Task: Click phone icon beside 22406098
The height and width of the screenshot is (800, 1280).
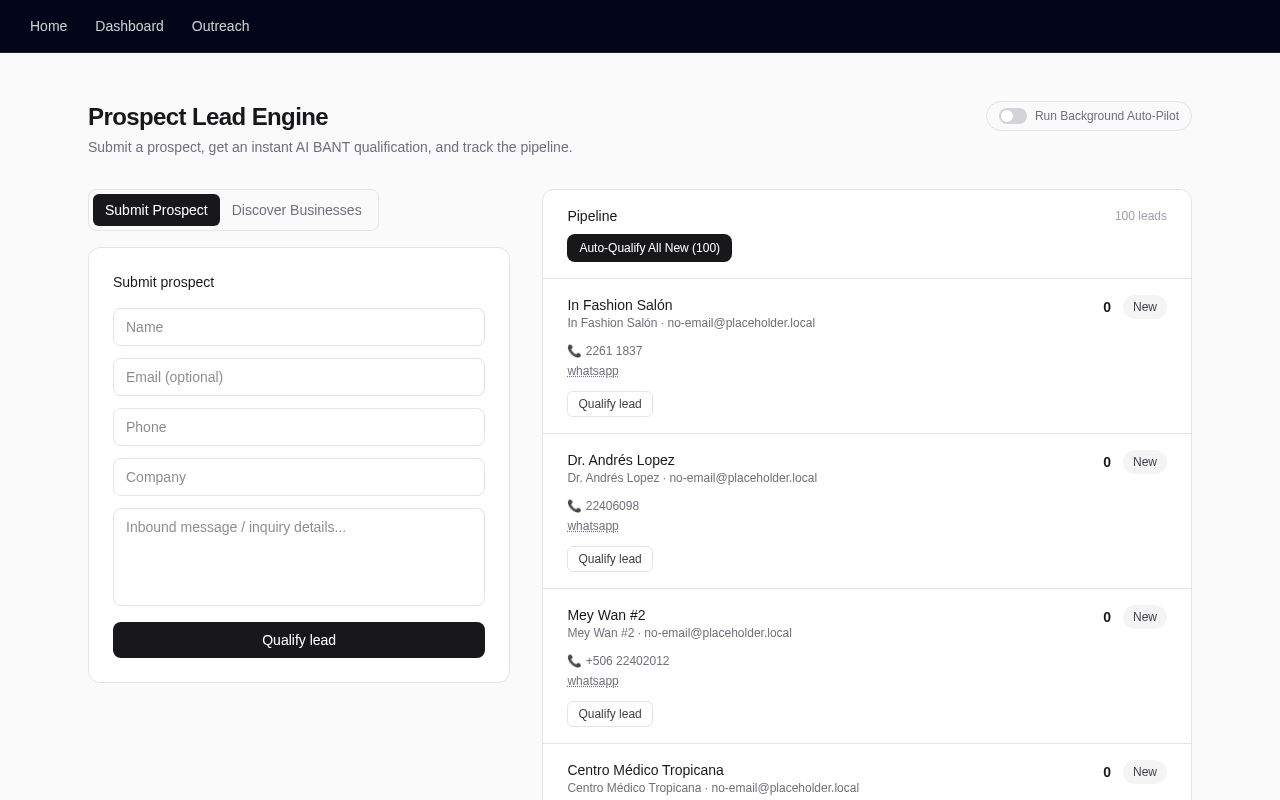Action: click(x=574, y=506)
